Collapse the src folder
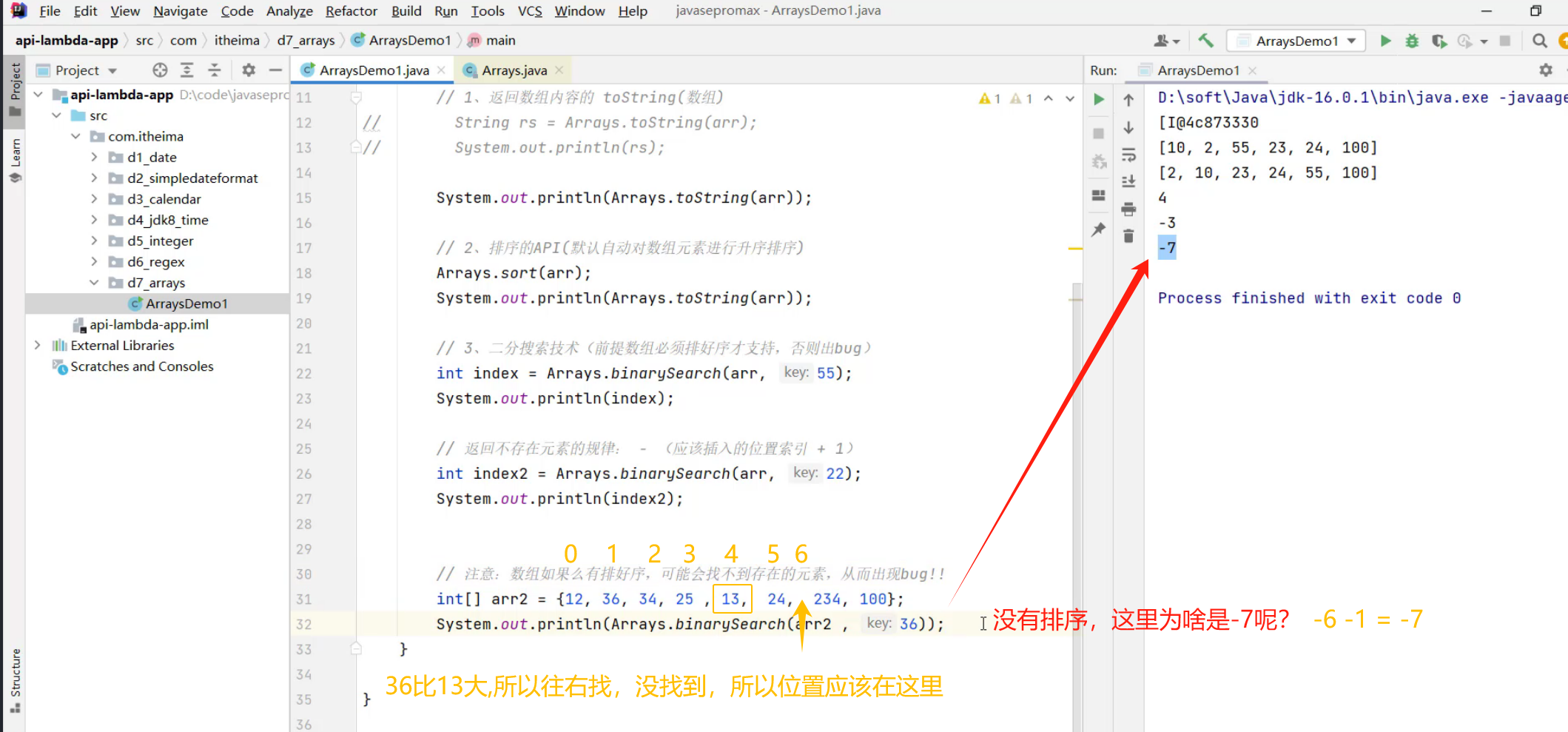 tap(57, 115)
